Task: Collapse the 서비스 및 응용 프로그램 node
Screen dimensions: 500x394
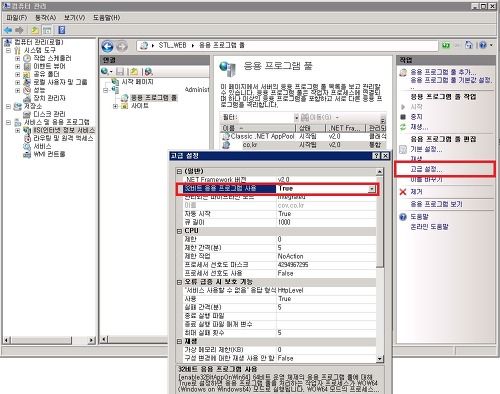Action: point(8,122)
